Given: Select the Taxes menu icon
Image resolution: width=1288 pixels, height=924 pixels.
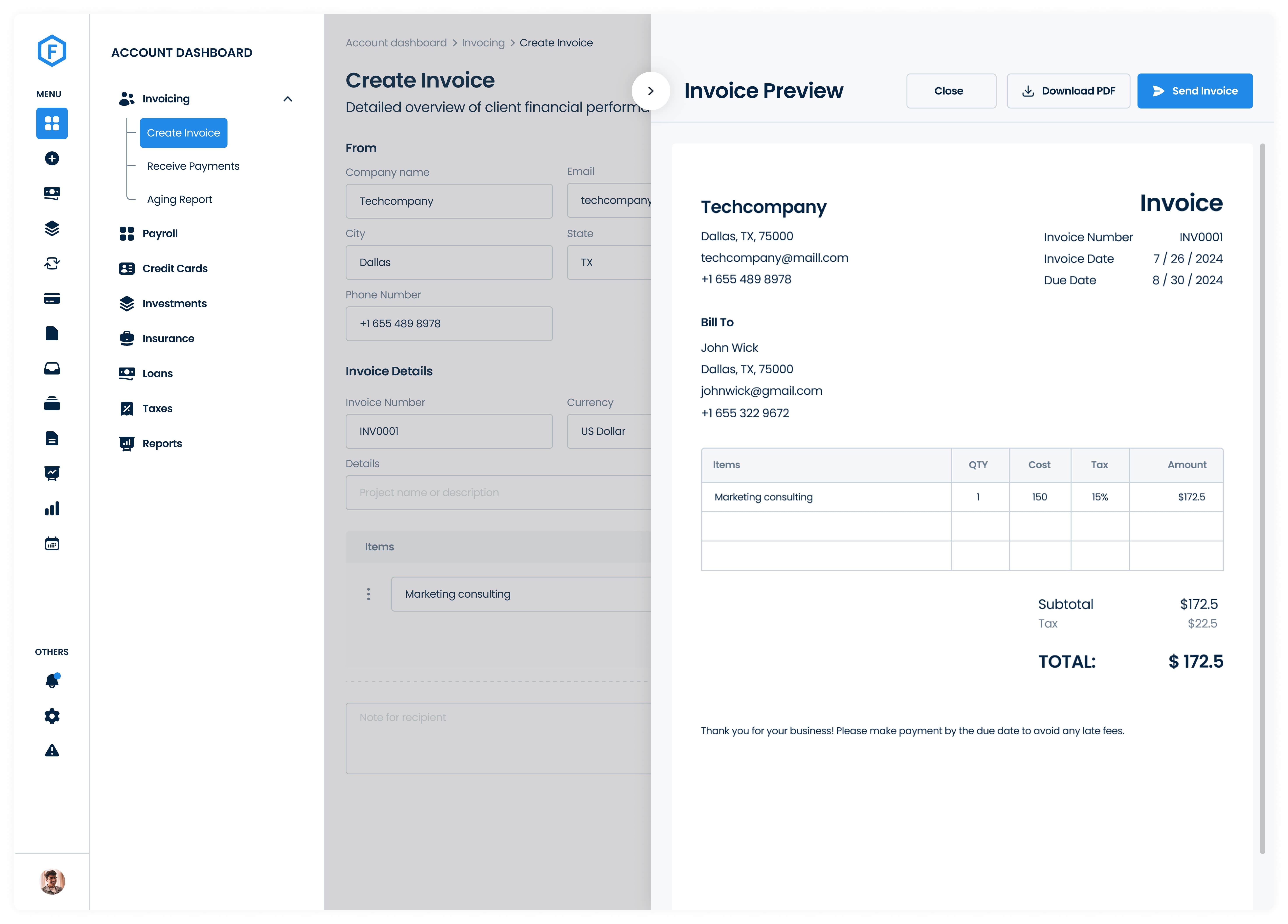Looking at the screenshot, I should [127, 408].
